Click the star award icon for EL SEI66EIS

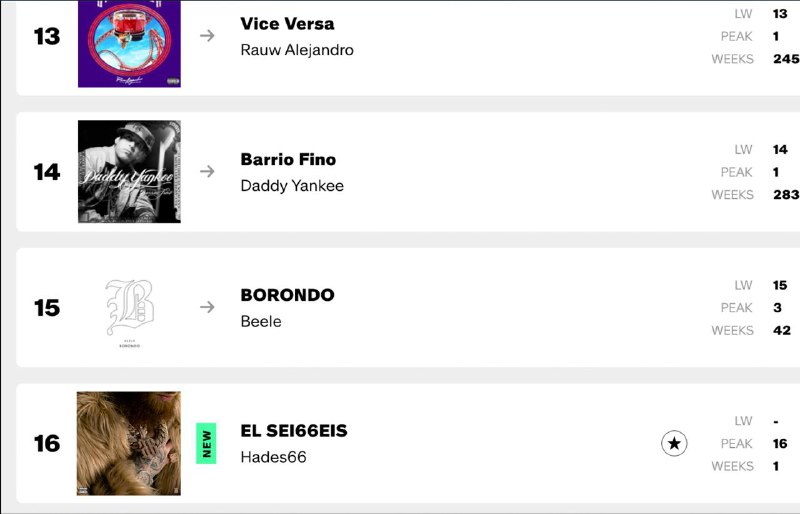(x=674, y=443)
